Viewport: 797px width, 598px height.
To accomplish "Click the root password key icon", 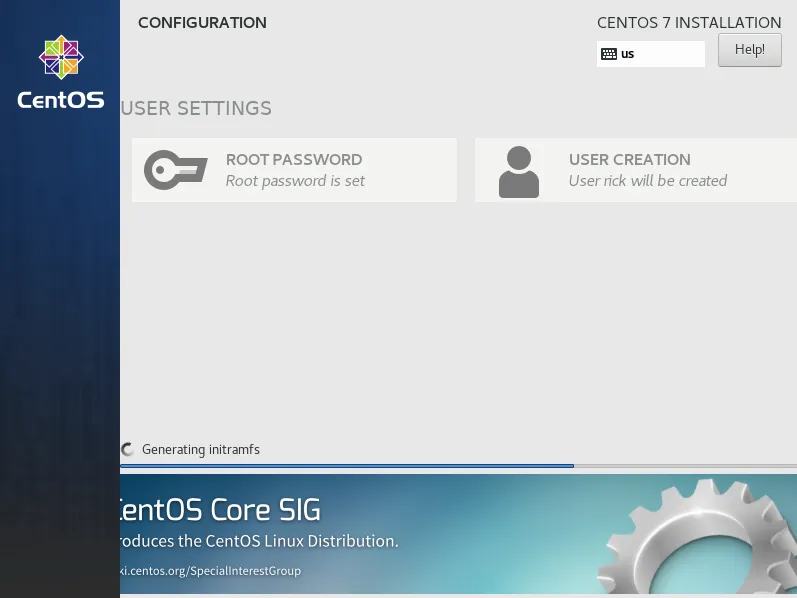I will (175, 170).
